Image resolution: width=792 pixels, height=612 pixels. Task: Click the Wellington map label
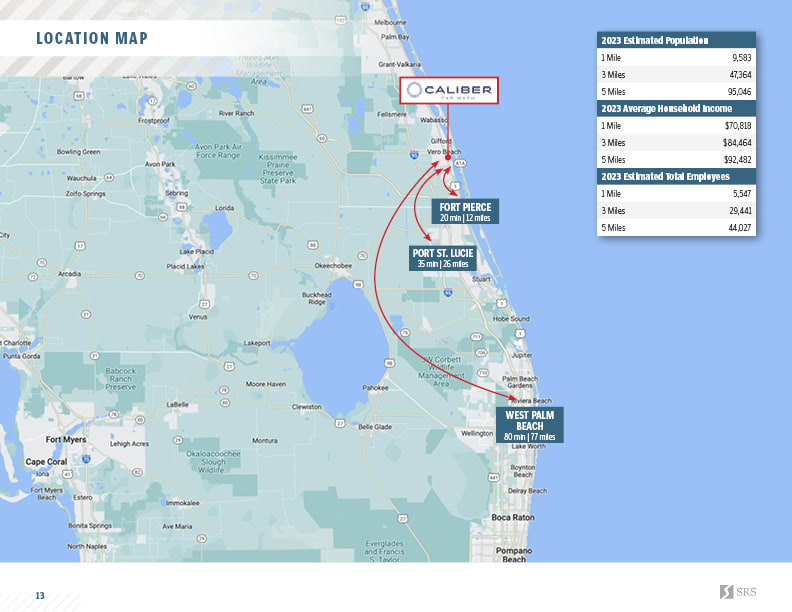pos(477,433)
